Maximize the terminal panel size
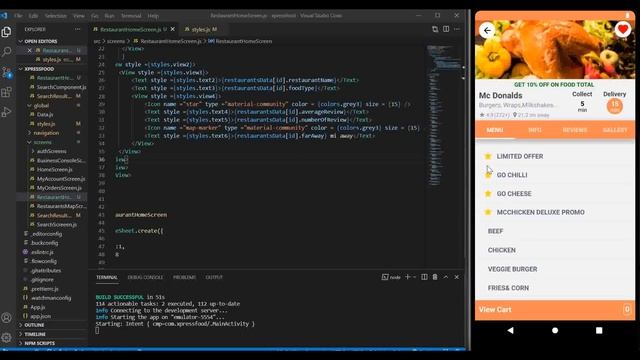 (446, 277)
